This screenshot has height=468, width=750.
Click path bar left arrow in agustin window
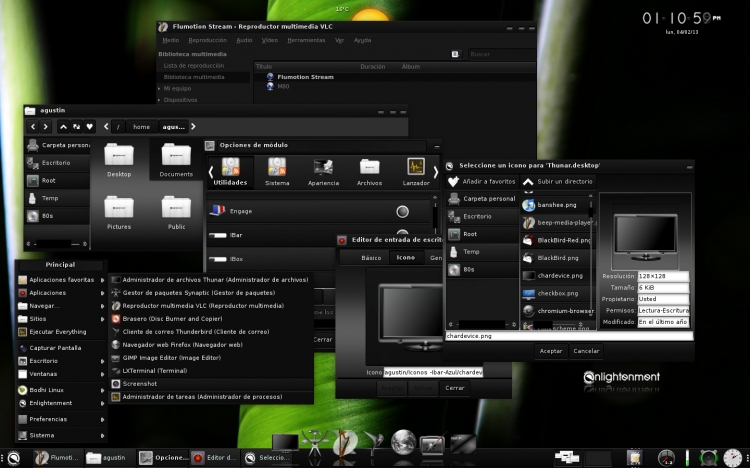(106, 127)
